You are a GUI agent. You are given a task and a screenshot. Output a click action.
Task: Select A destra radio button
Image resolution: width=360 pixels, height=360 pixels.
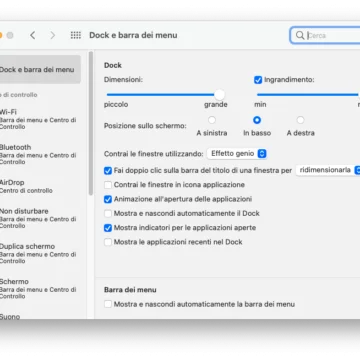[300, 120]
